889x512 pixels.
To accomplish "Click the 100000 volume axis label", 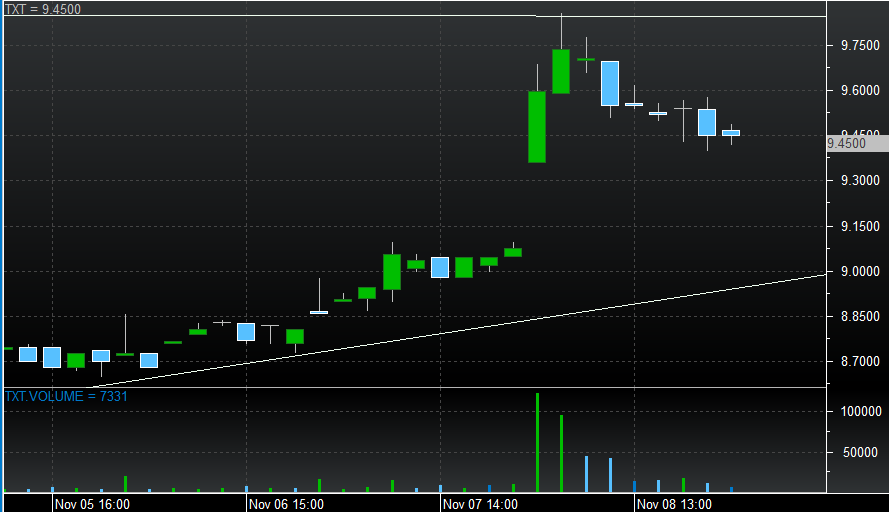I will 859,411.
